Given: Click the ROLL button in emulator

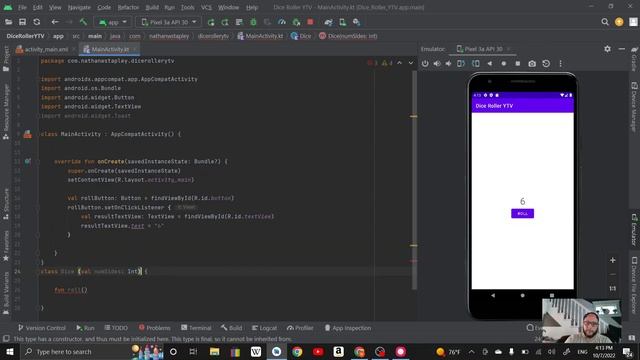Looking at the screenshot, I should click(x=522, y=213).
